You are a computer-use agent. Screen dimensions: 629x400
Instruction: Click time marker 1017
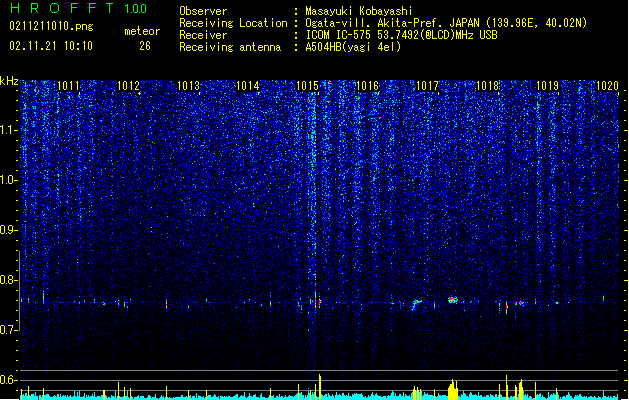coord(428,86)
